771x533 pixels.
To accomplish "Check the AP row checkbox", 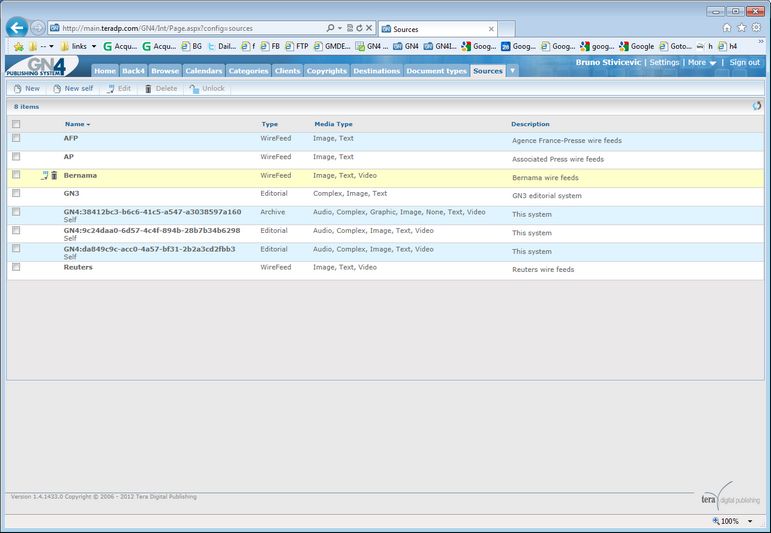I will coord(16,156).
